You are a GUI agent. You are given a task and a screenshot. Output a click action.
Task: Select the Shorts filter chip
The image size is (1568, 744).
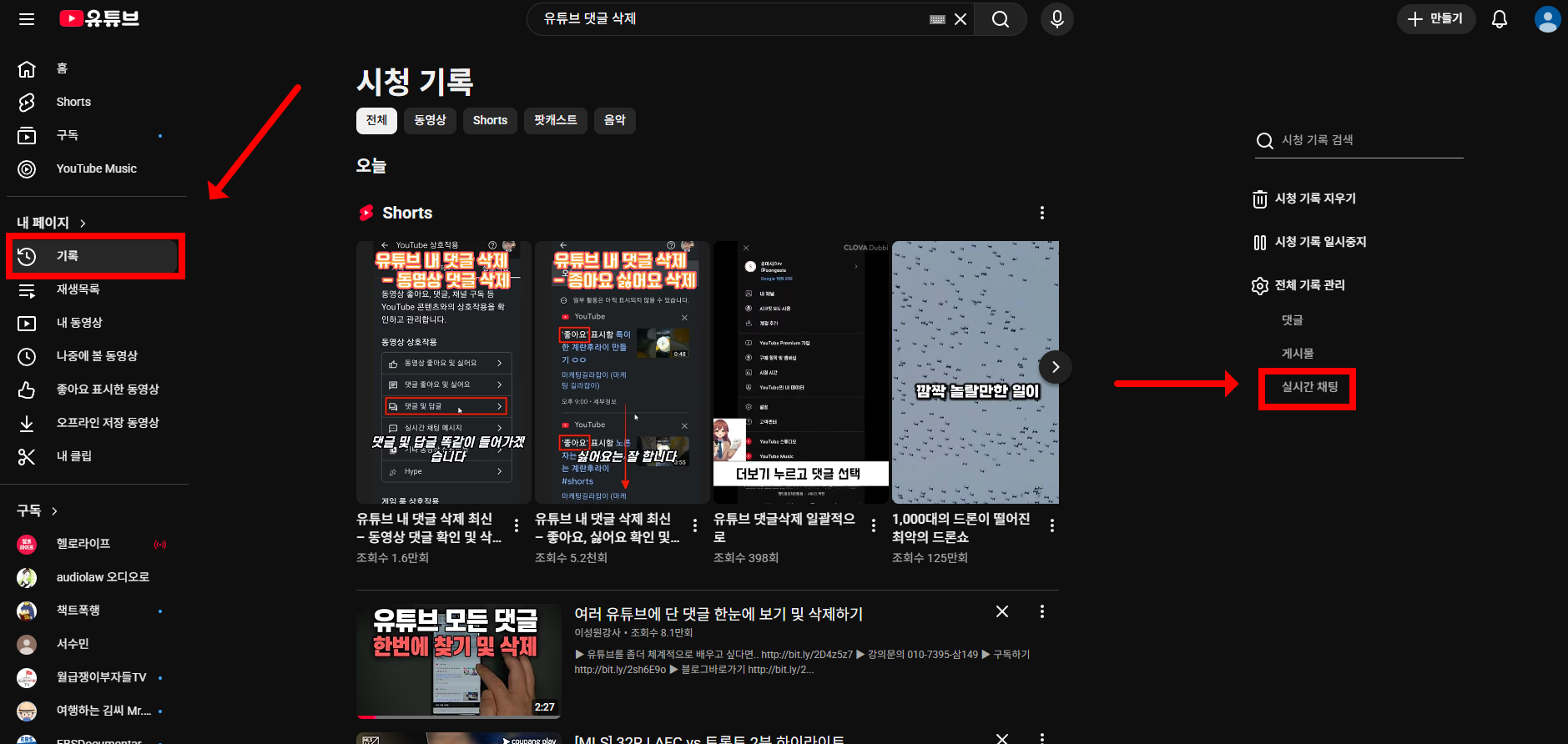490,120
